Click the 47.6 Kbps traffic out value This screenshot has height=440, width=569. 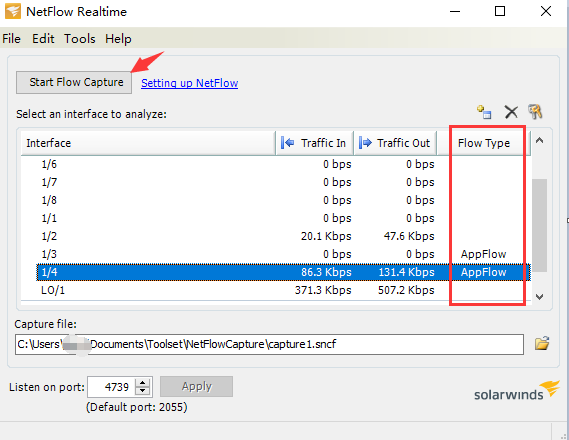409,236
